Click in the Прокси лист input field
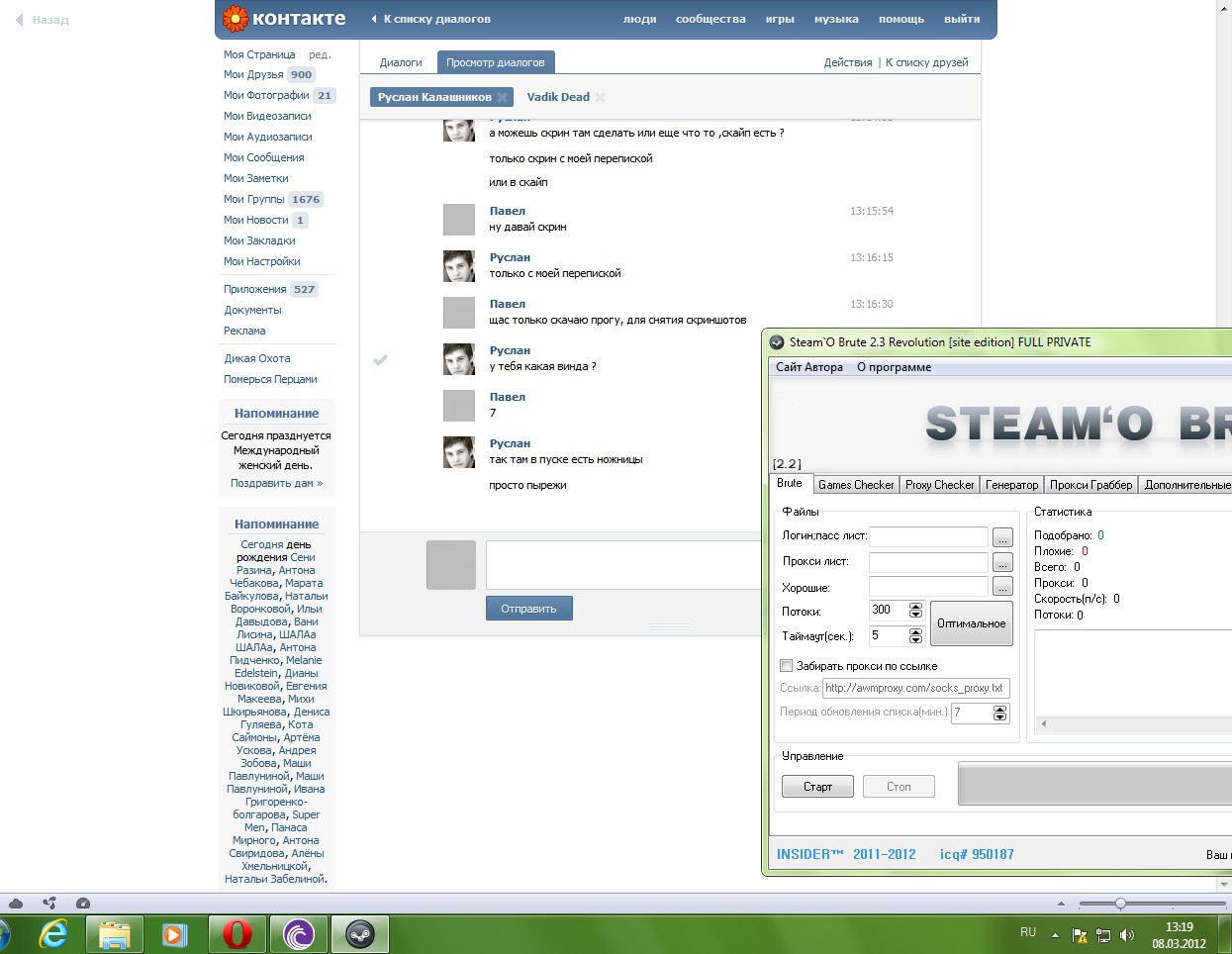The height and width of the screenshot is (954, 1232). click(928, 562)
